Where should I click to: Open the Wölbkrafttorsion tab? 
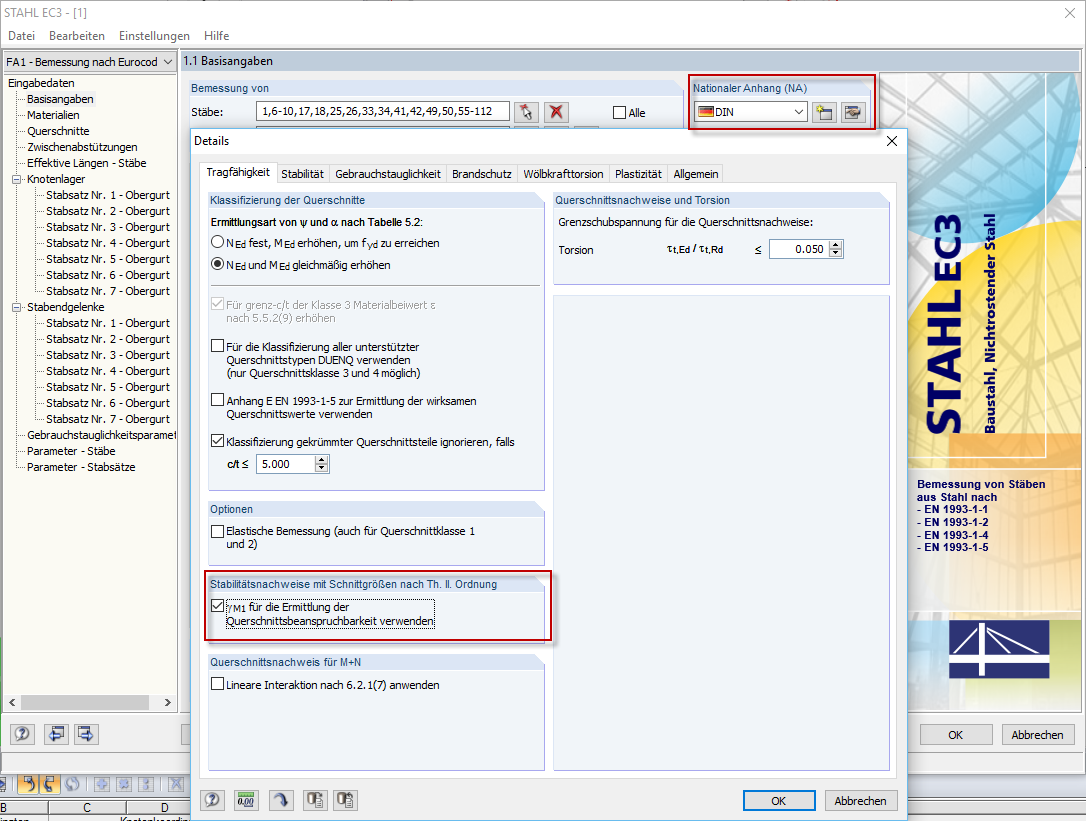tap(563, 174)
